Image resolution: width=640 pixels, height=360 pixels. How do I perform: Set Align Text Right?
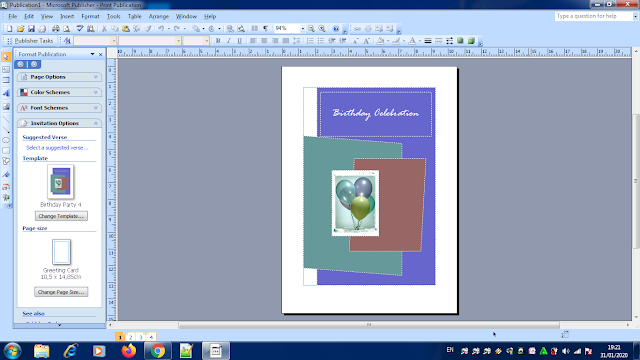(275, 41)
